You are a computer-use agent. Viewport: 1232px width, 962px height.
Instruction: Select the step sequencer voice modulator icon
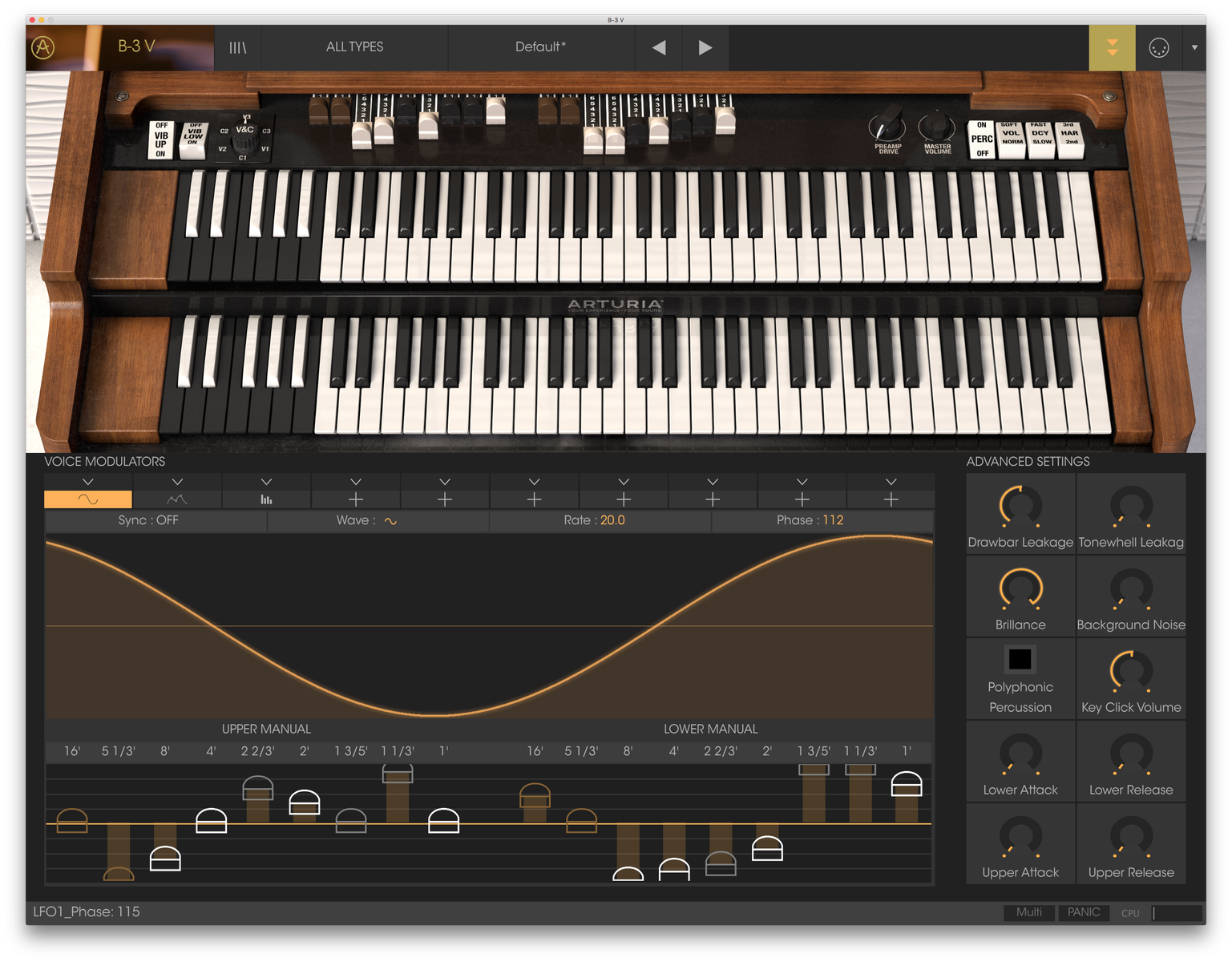point(266,498)
